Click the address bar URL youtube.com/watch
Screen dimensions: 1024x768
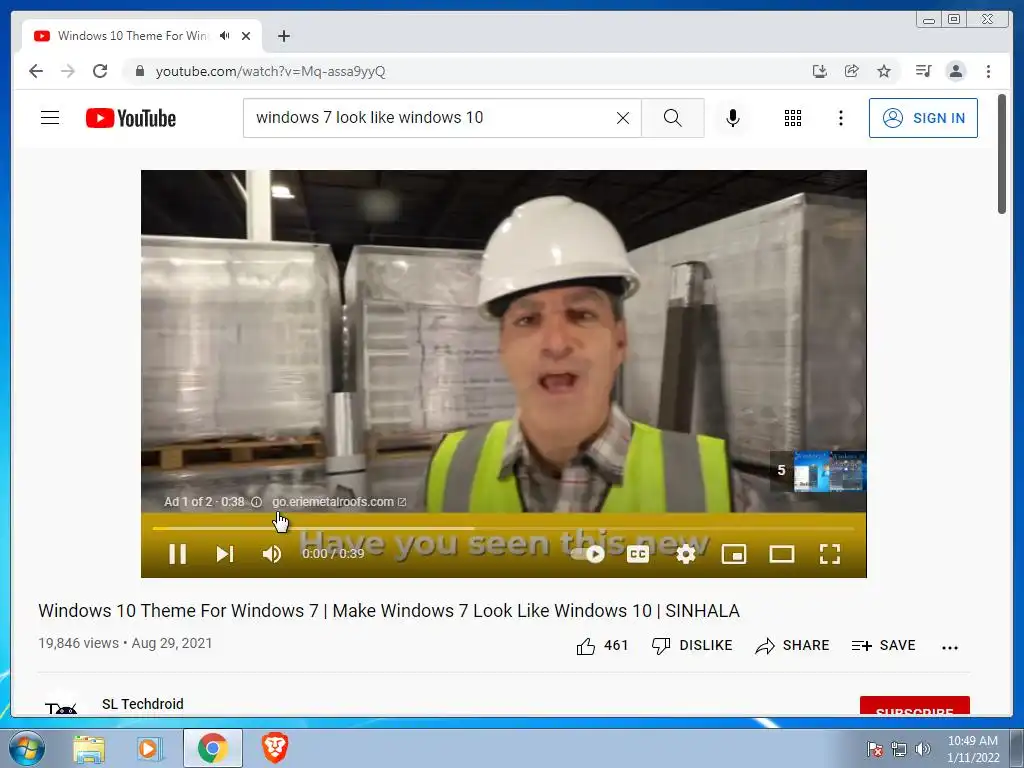pyautogui.click(x=270, y=71)
